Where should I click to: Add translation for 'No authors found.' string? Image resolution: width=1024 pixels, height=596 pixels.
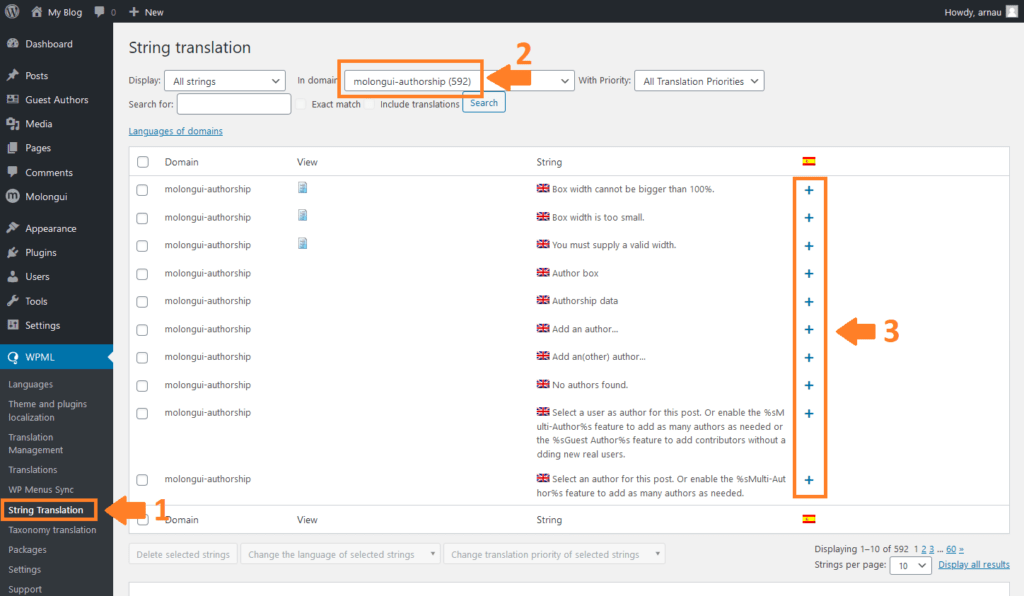coord(808,385)
